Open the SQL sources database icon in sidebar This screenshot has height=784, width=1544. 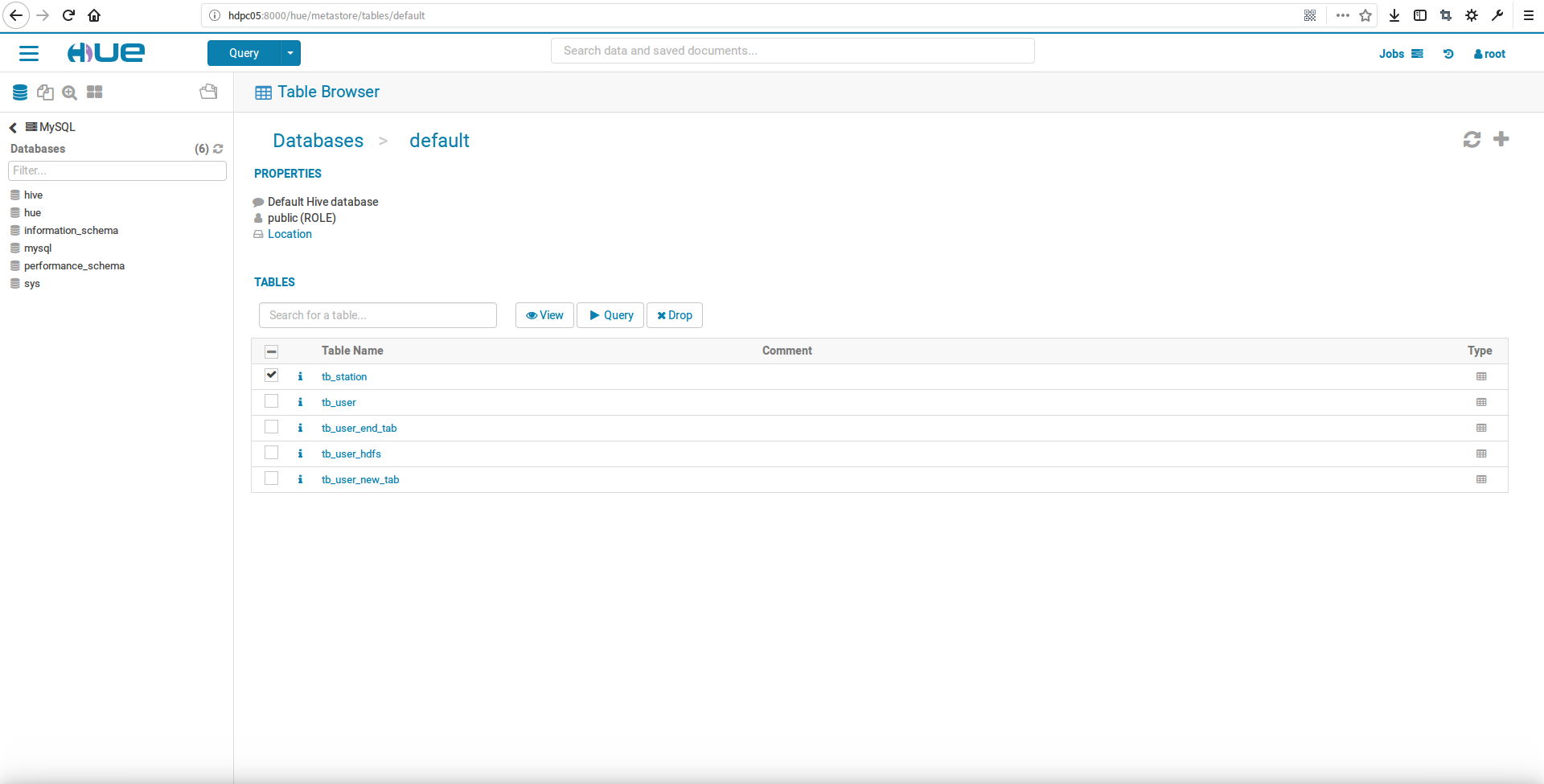coord(20,92)
